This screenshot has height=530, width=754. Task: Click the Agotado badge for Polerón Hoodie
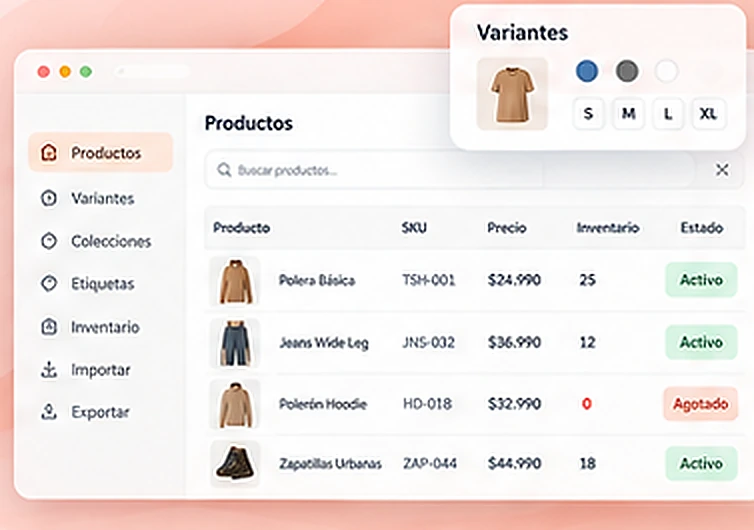point(701,404)
